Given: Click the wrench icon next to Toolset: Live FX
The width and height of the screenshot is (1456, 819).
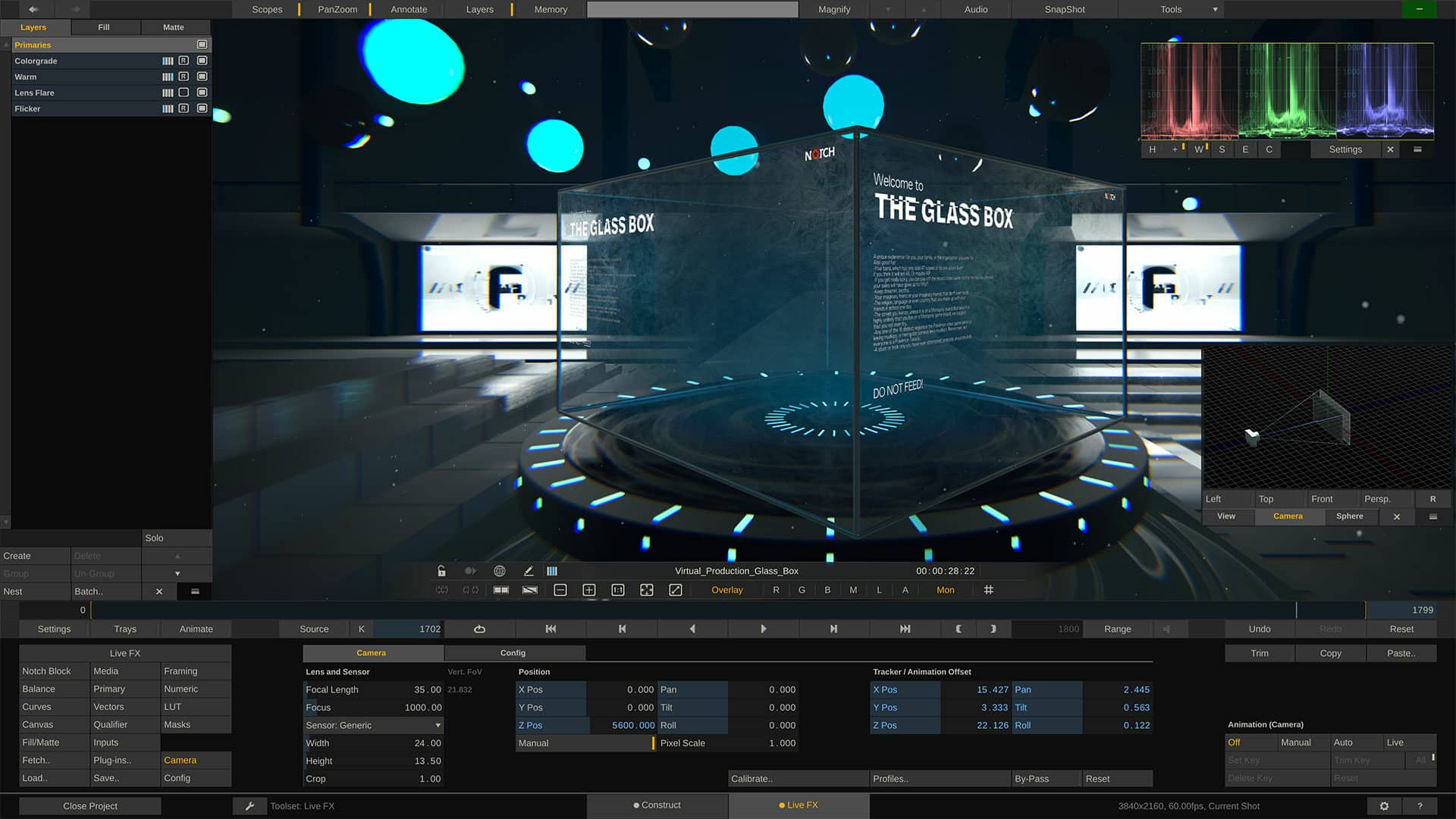Looking at the screenshot, I should tap(250, 805).
